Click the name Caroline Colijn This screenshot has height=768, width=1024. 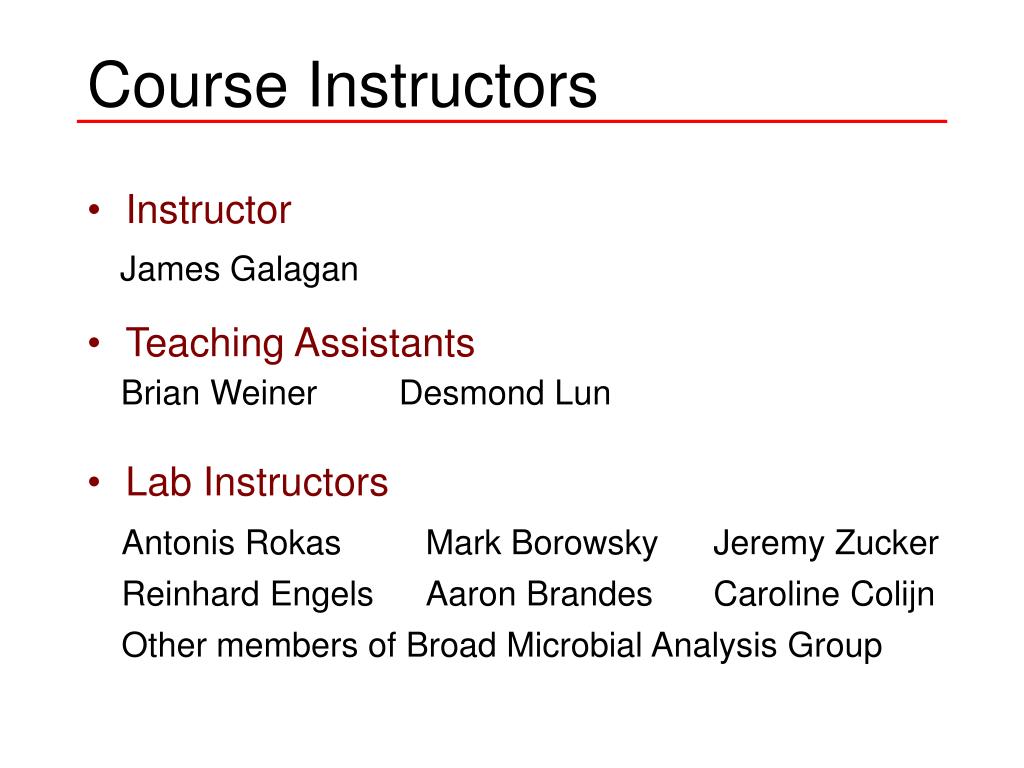pyautogui.click(x=824, y=595)
